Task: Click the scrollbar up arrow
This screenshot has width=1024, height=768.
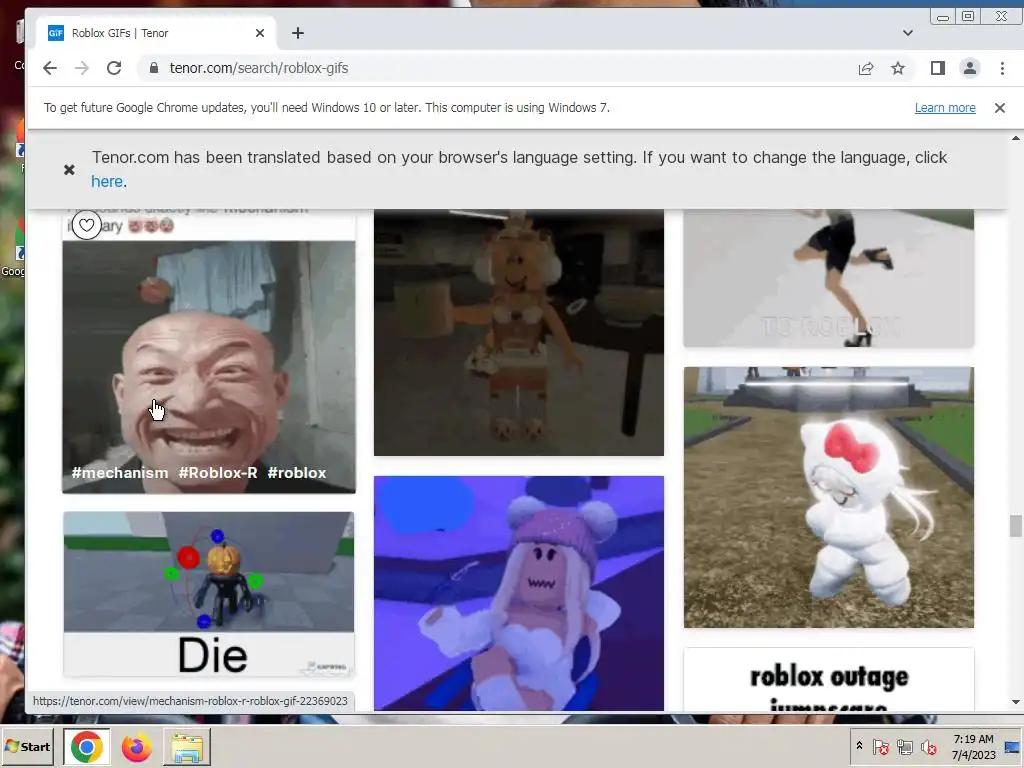Action: (x=1016, y=138)
